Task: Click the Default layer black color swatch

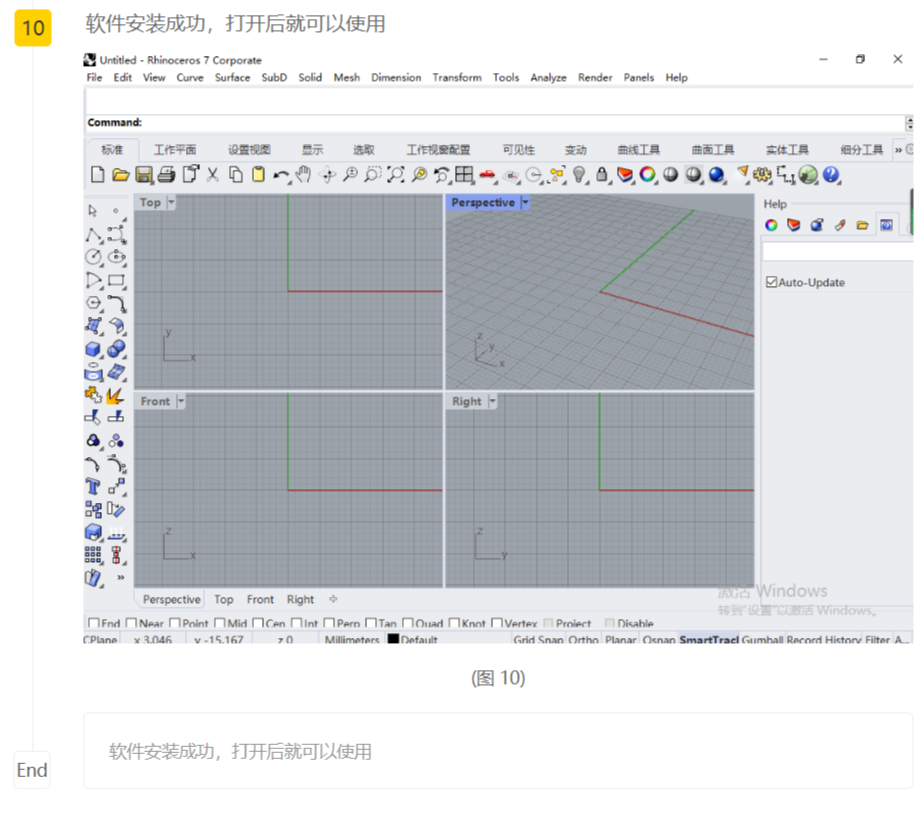Action: pyautogui.click(x=393, y=640)
